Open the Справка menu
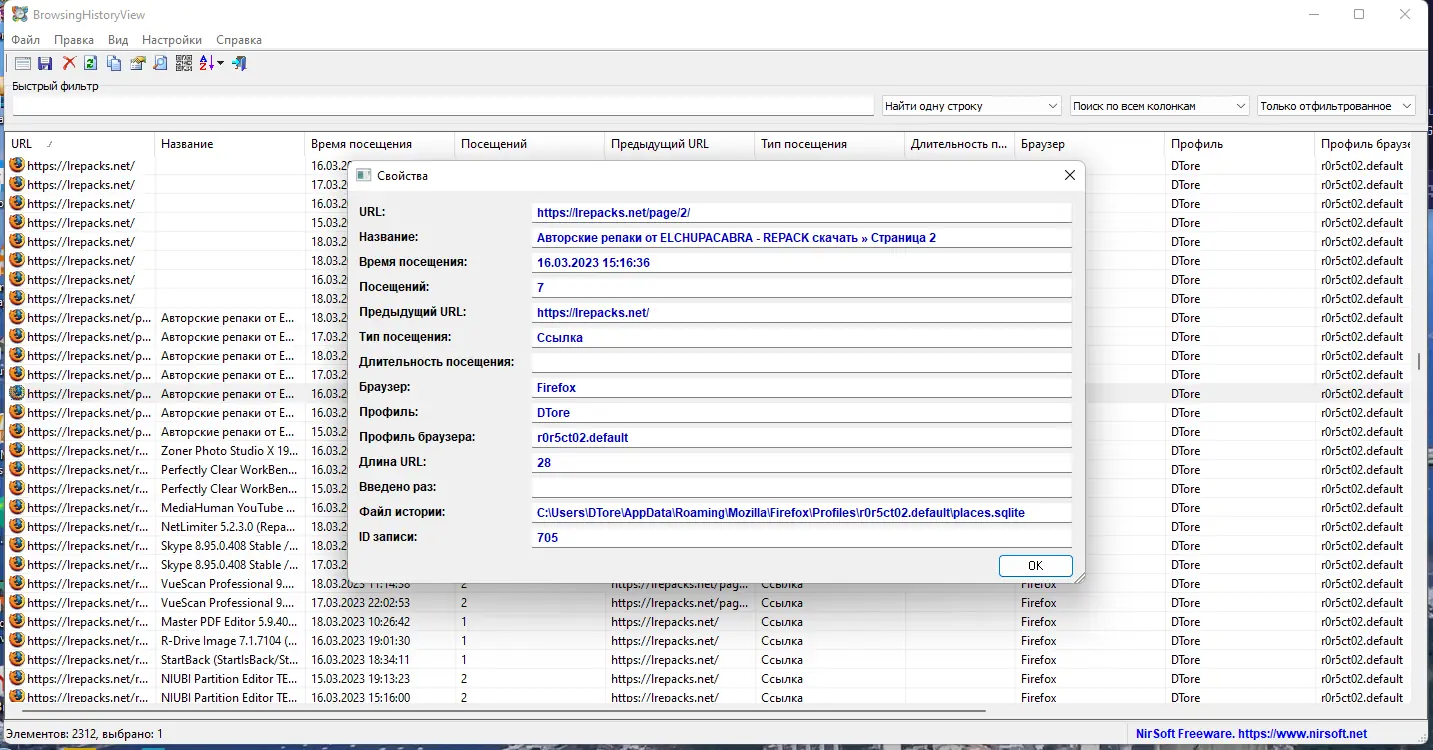1433x750 pixels. [239, 40]
